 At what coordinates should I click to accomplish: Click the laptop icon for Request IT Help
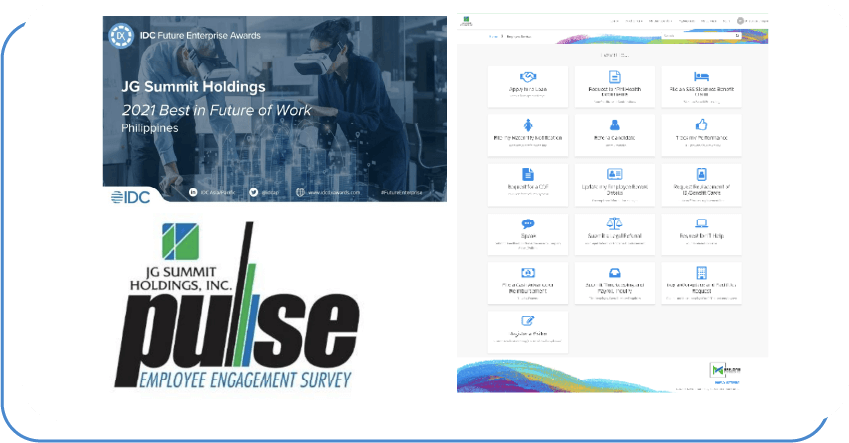[x=701, y=223]
